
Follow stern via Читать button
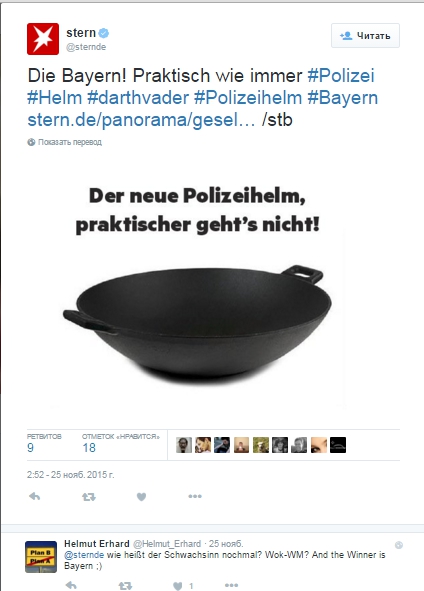point(365,36)
